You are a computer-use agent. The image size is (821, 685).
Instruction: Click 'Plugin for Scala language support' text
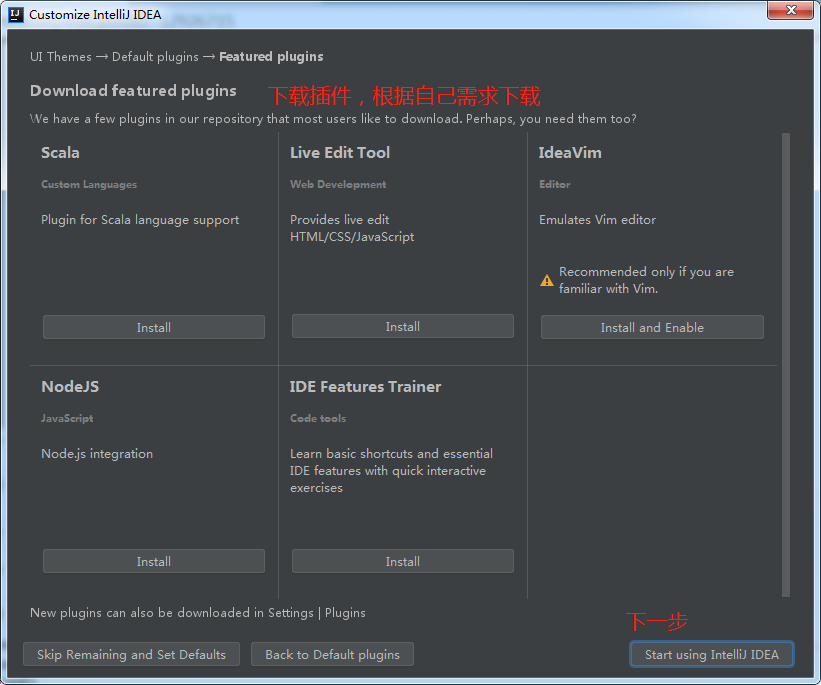[140, 220]
